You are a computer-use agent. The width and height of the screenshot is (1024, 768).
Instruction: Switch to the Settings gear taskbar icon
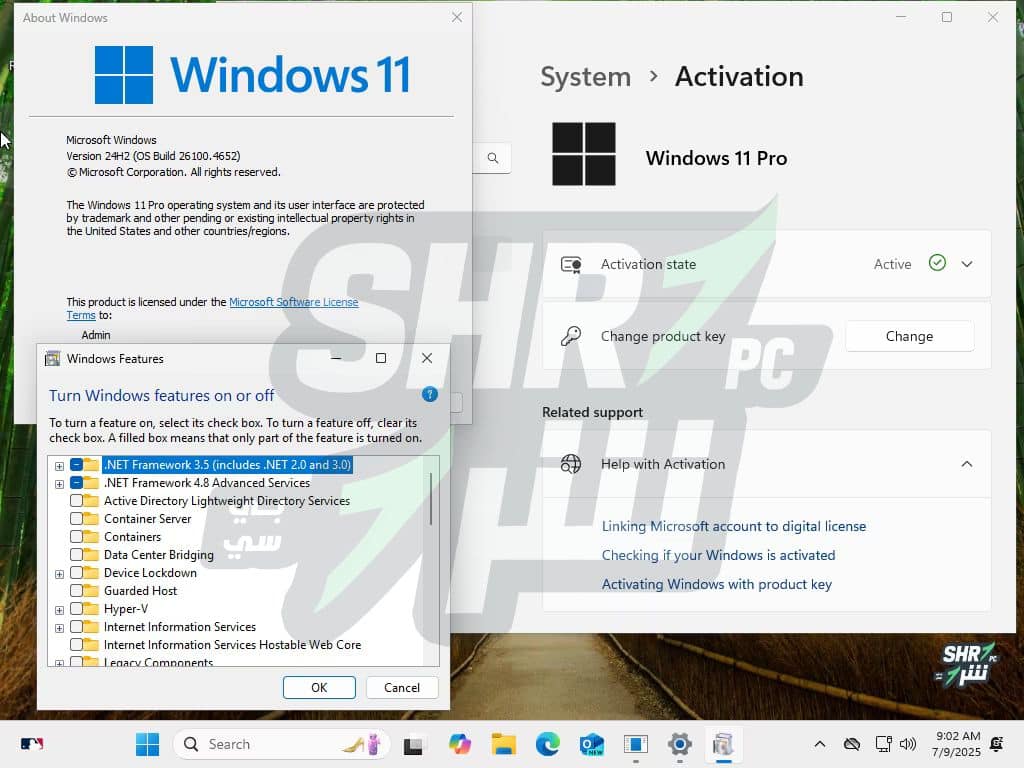tap(679, 744)
